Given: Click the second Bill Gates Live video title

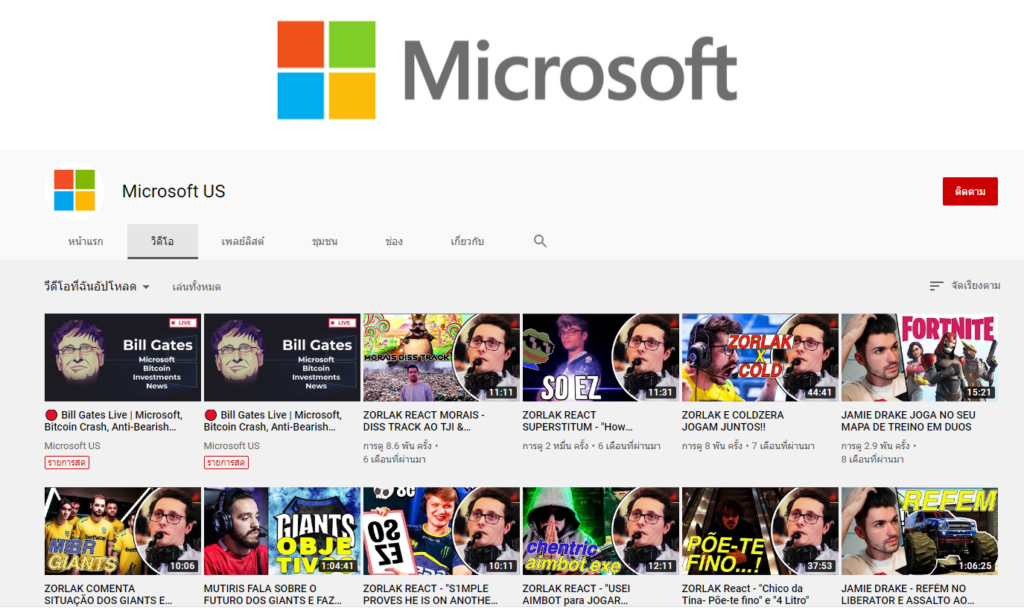Looking at the screenshot, I should coord(273,421).
